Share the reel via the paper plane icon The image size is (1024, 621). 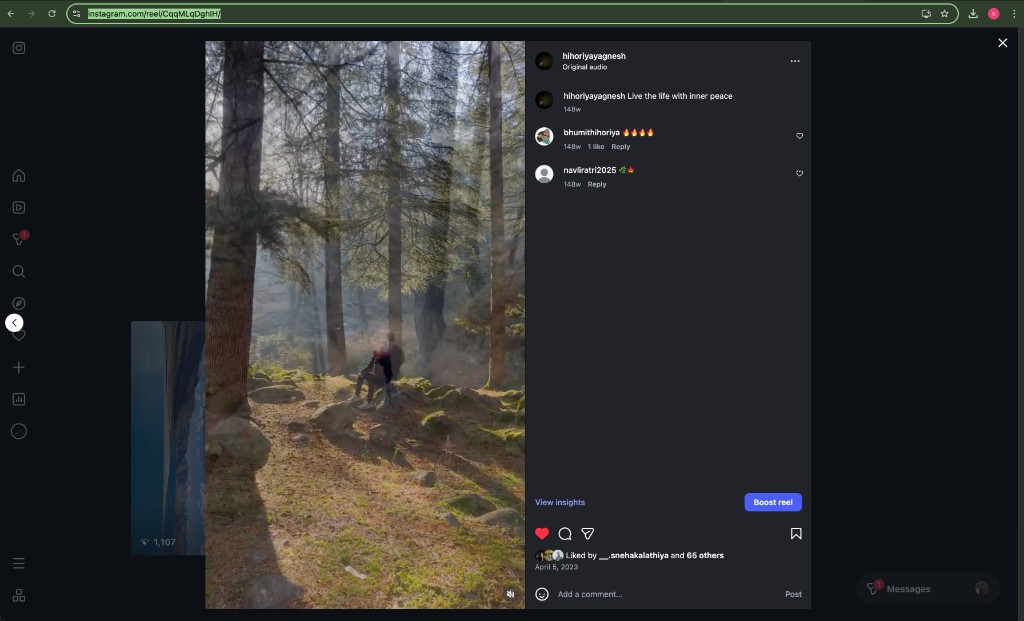tap(587, 533)
